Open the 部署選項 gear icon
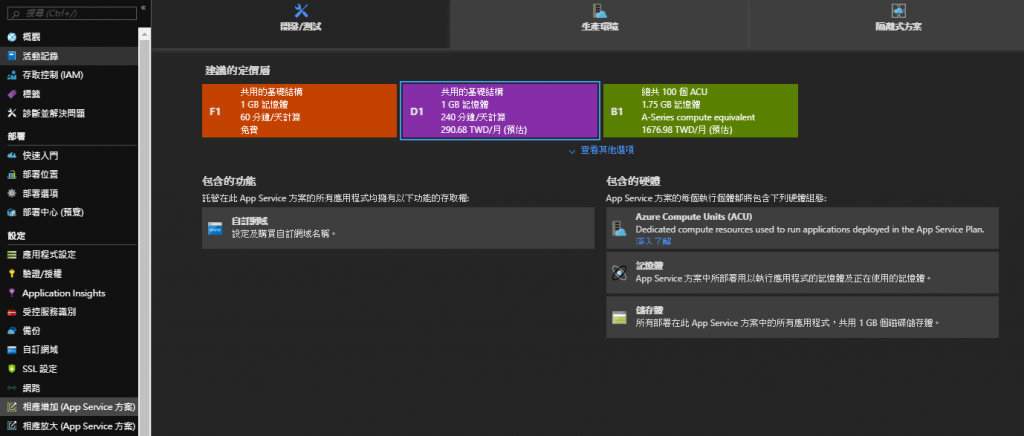 click(12, 193)
